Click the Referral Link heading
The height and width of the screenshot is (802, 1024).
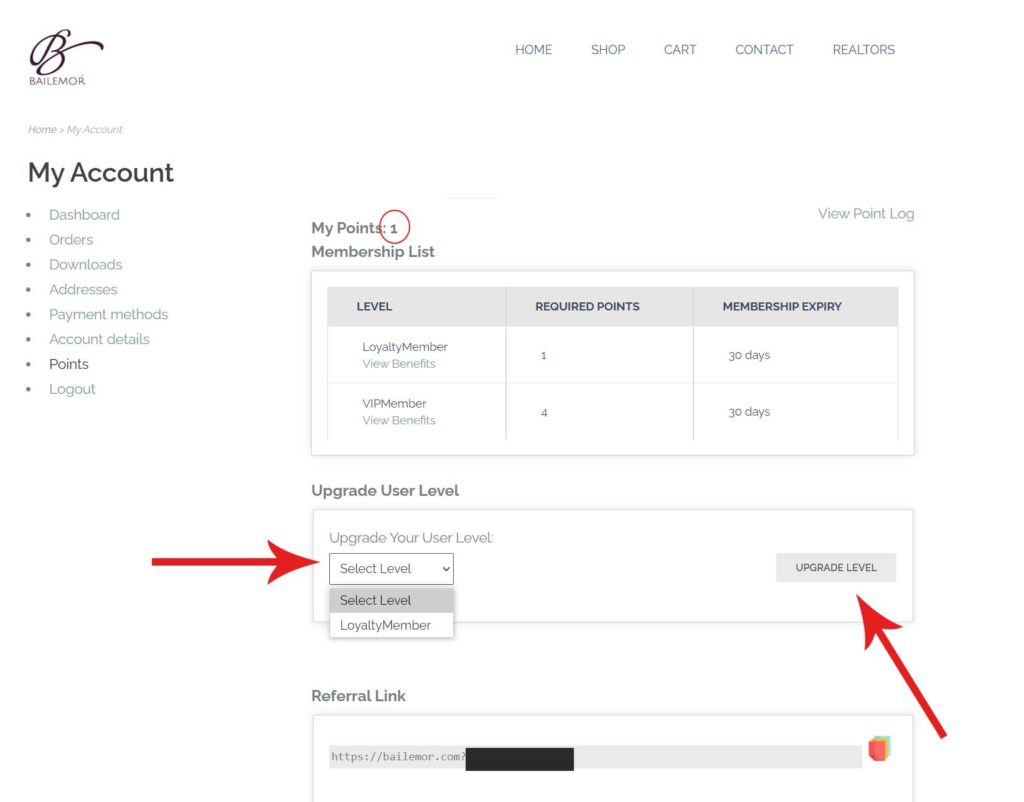click(358, 696)
